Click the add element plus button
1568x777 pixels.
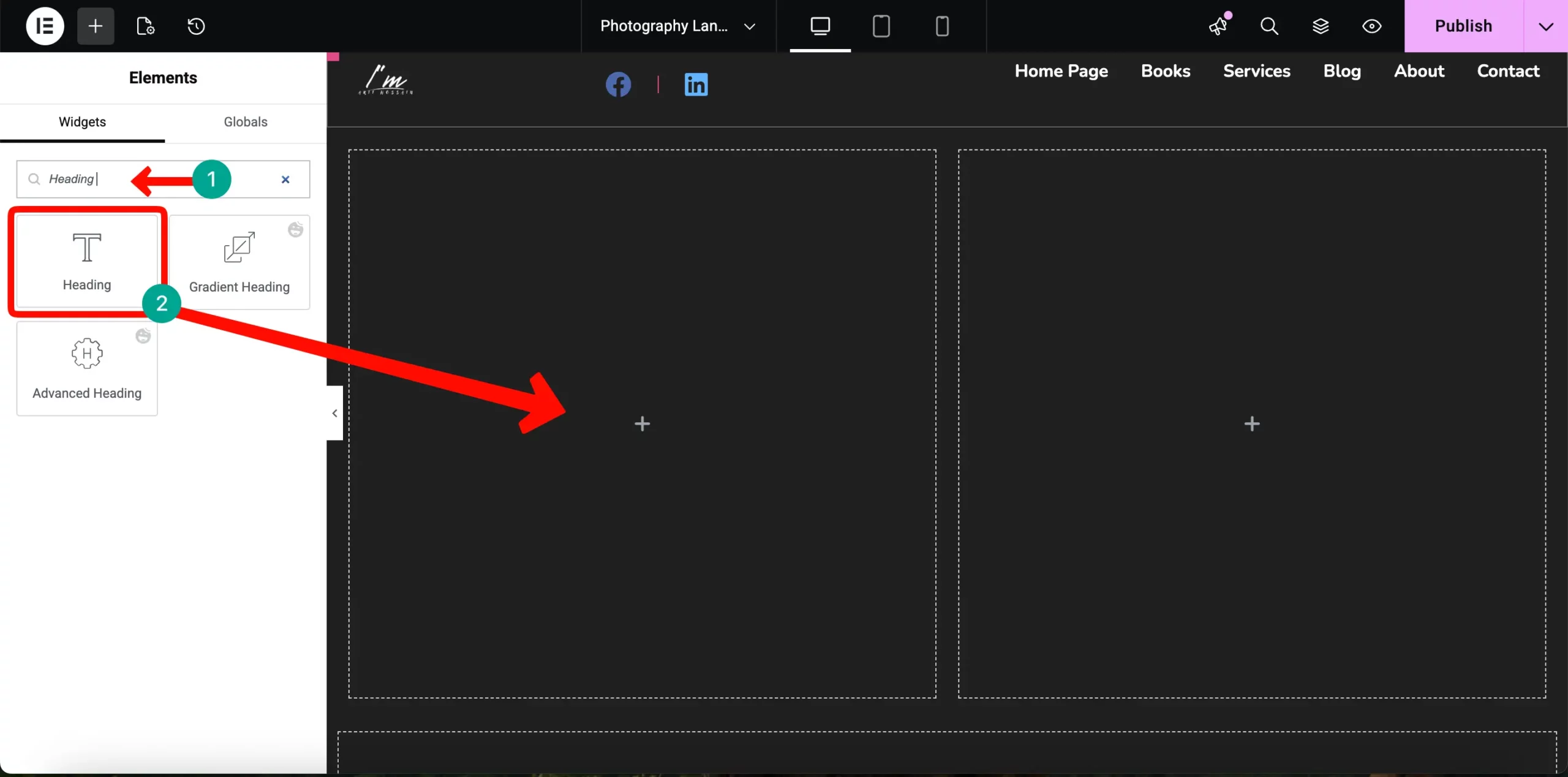click(x=96, y=26)
